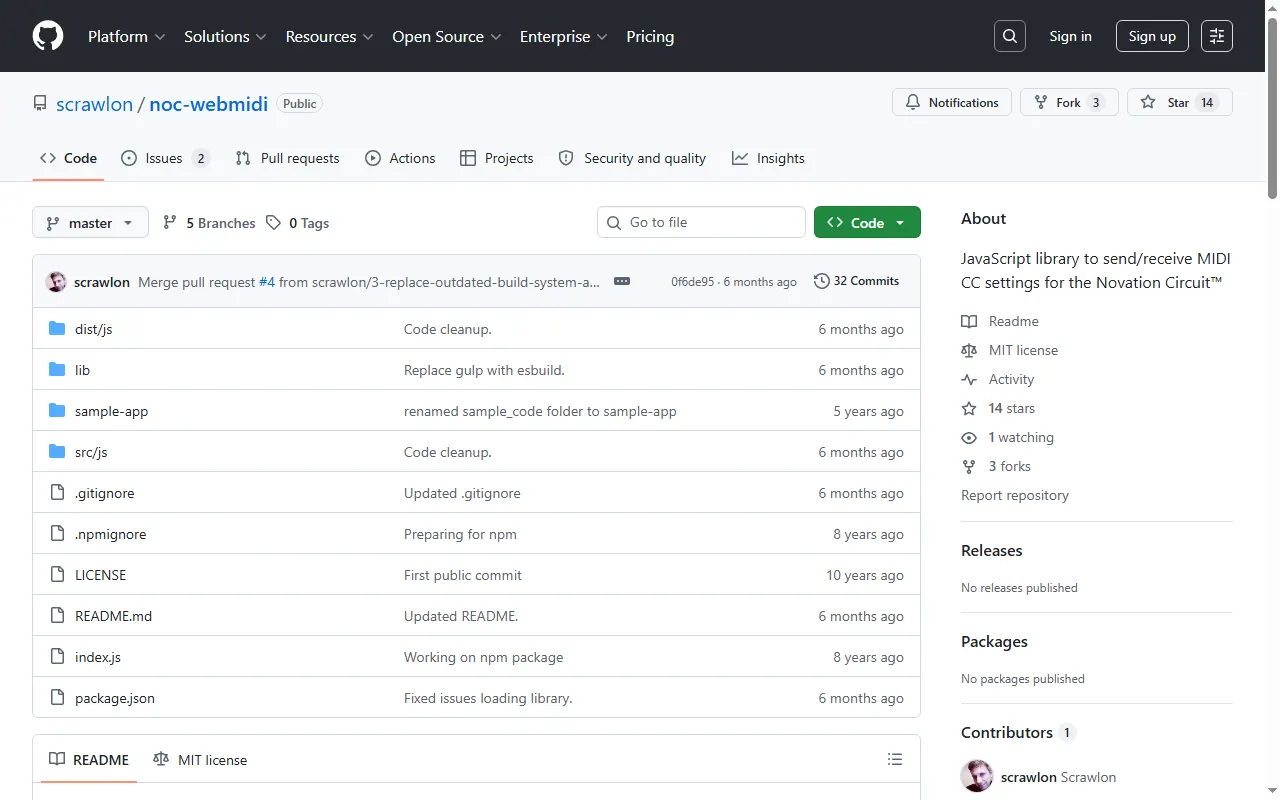This screenshot has width=1280, height=800.
Task: Star the repository with the Star button
Action: (1180, 102)
